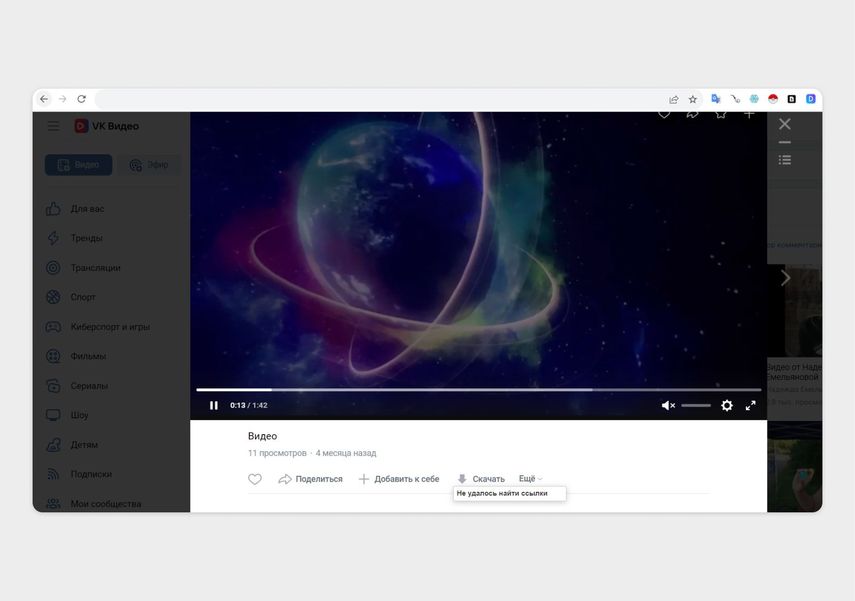Click the 0:13 / 1:42 time display
The width and height of the screenshot is (855, 601).
click(x=249, y=405)
